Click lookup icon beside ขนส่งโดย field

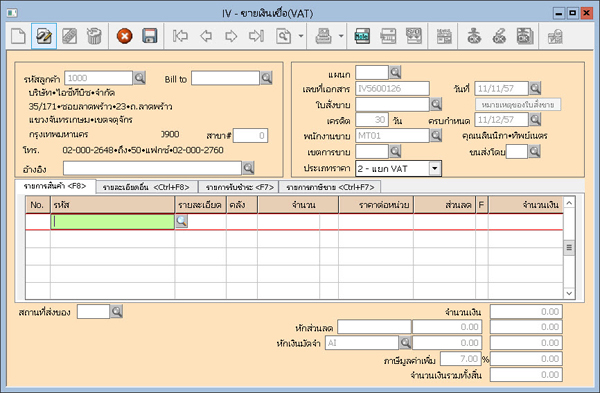[x=534, y=152]
